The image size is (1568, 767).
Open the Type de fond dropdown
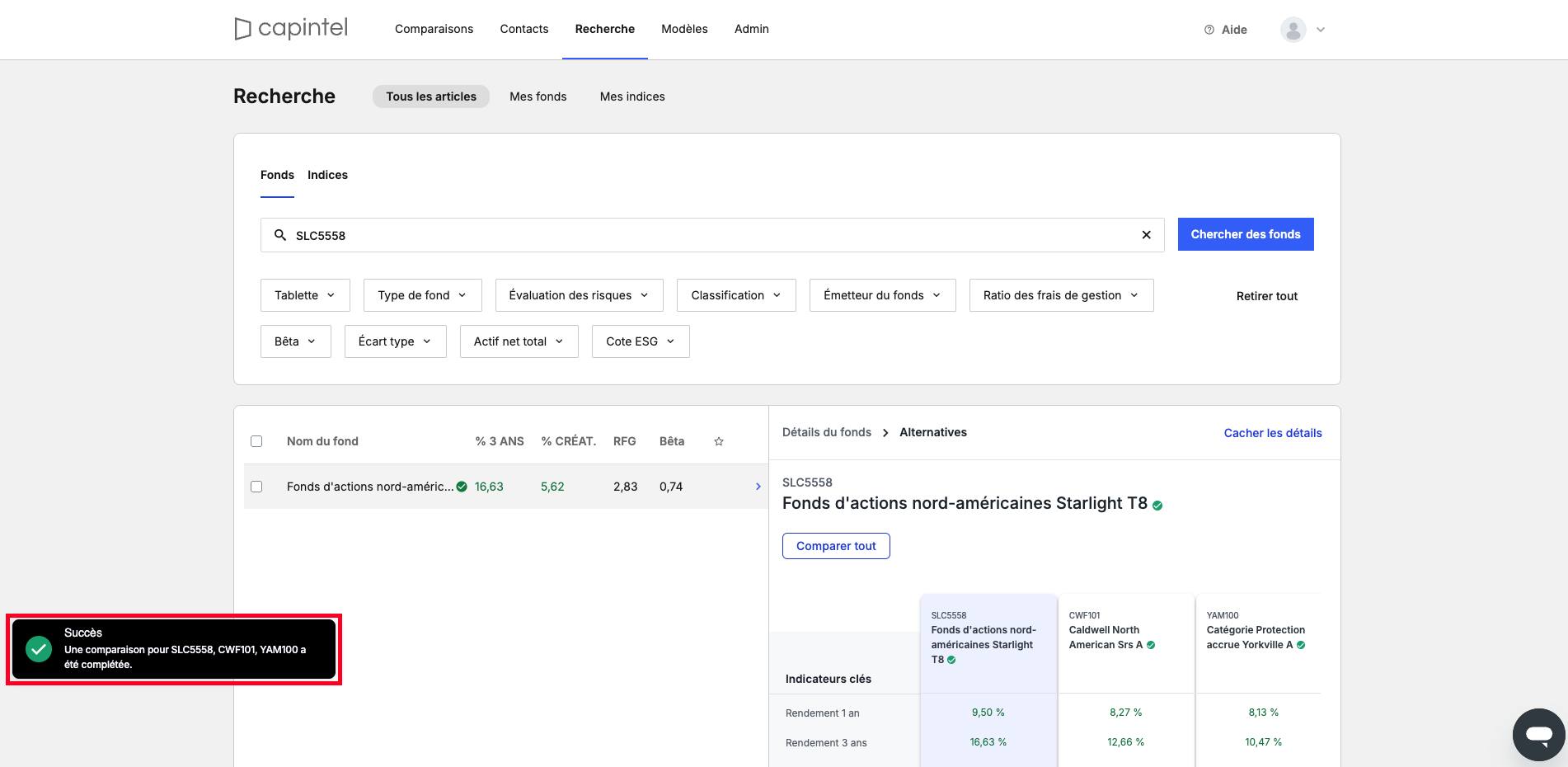(x=422, y=295)
